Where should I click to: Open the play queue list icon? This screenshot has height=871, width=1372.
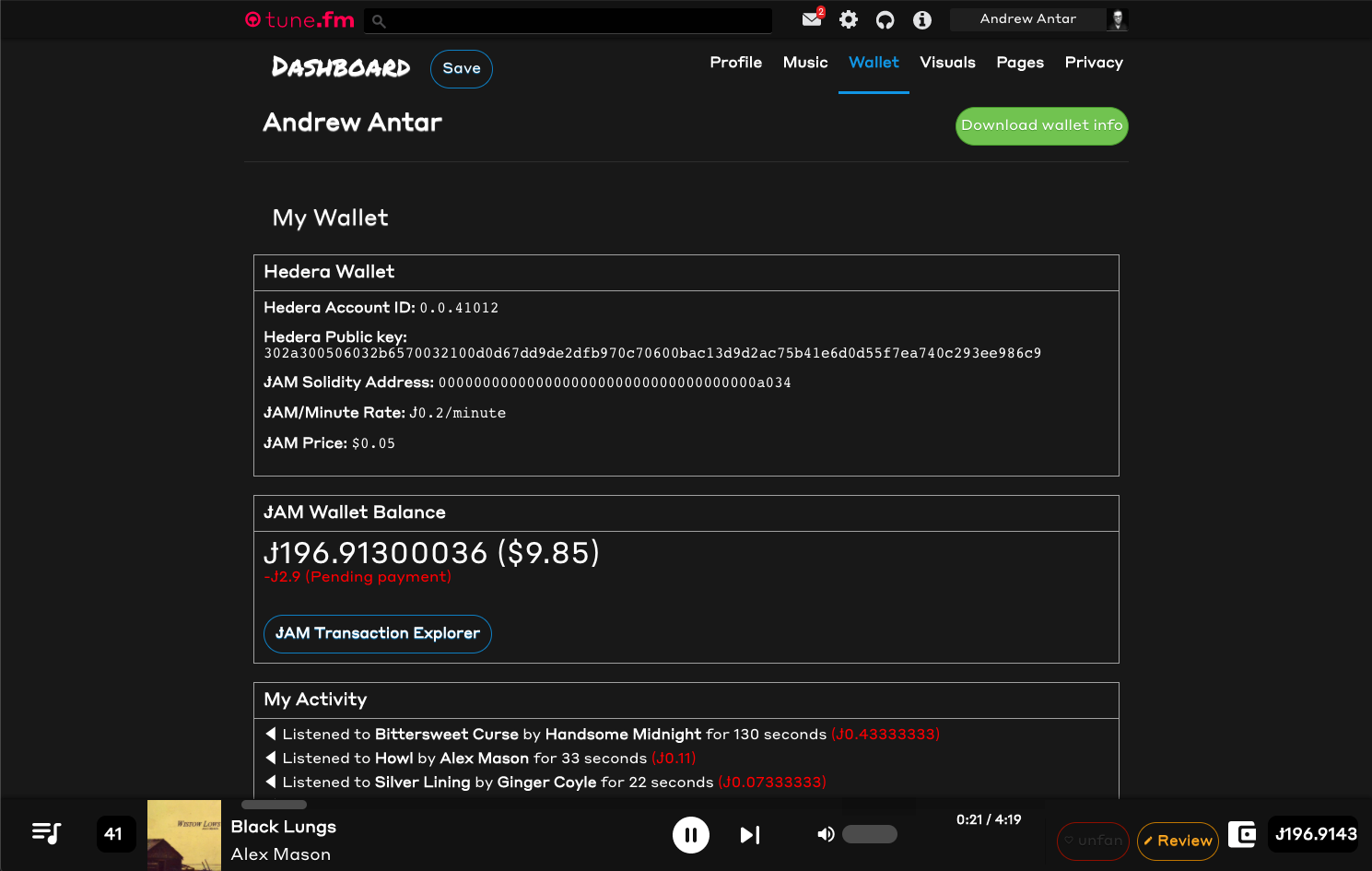click(45, 833)
